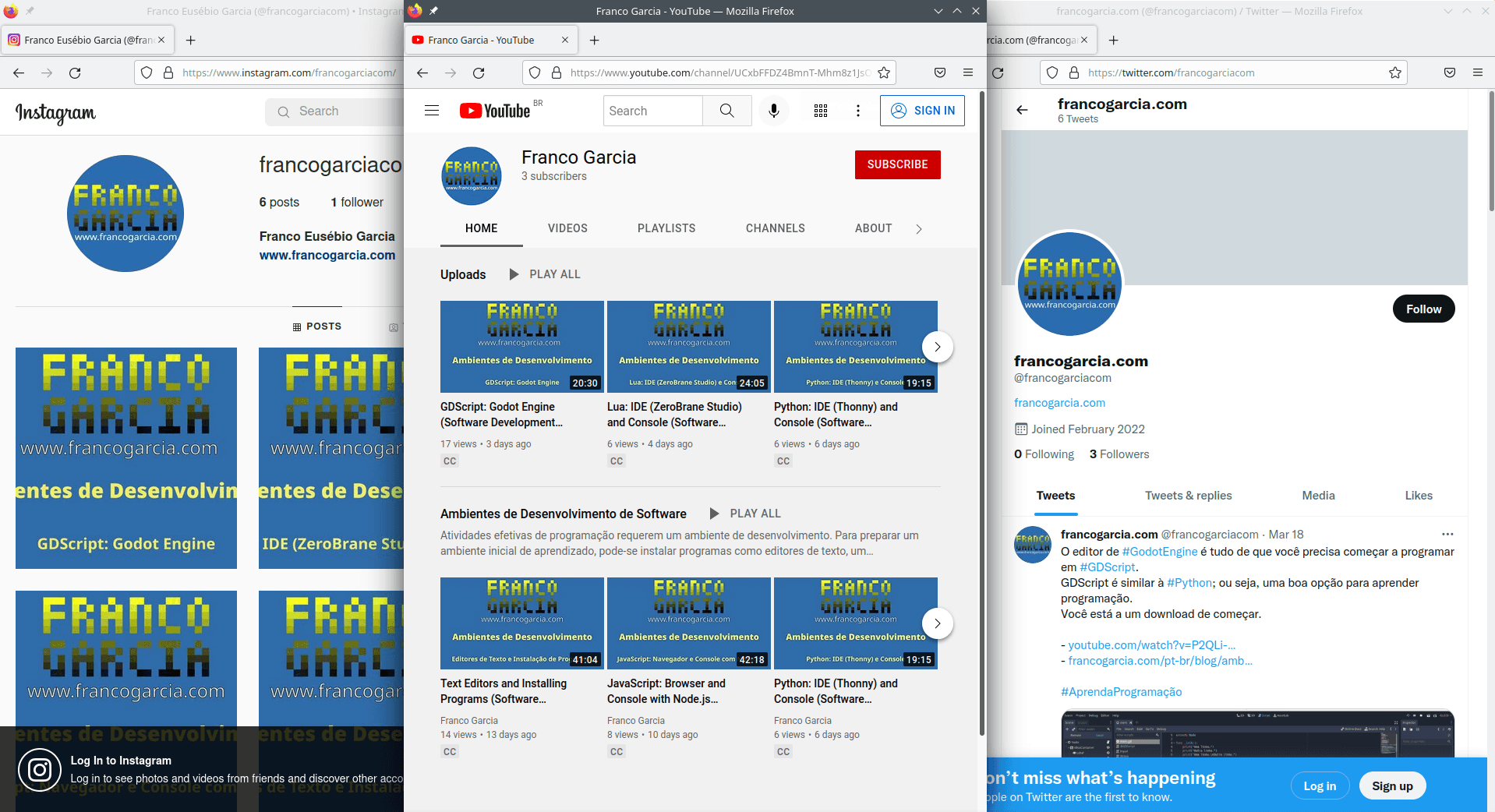
Task: Open the YouTube apps grid icon
Action: point(821,111)
